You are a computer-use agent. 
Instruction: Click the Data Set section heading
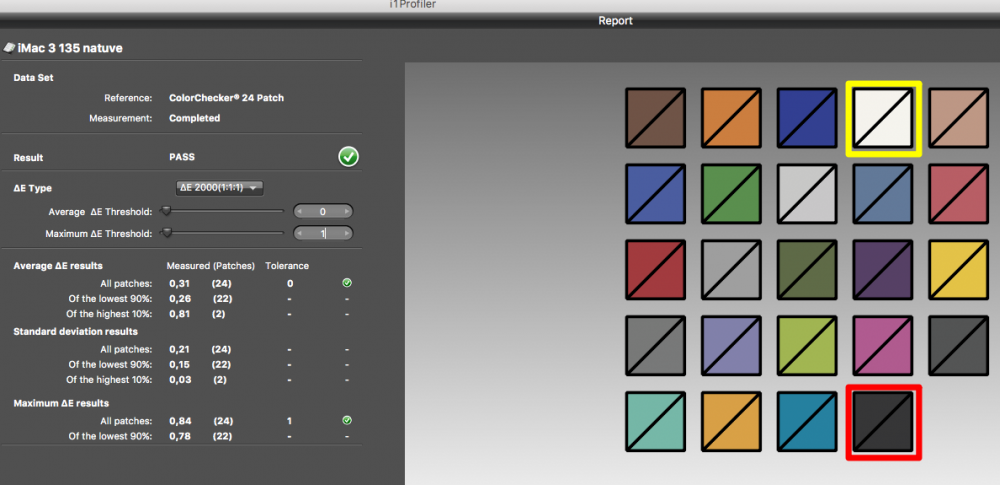click(34, 77)
